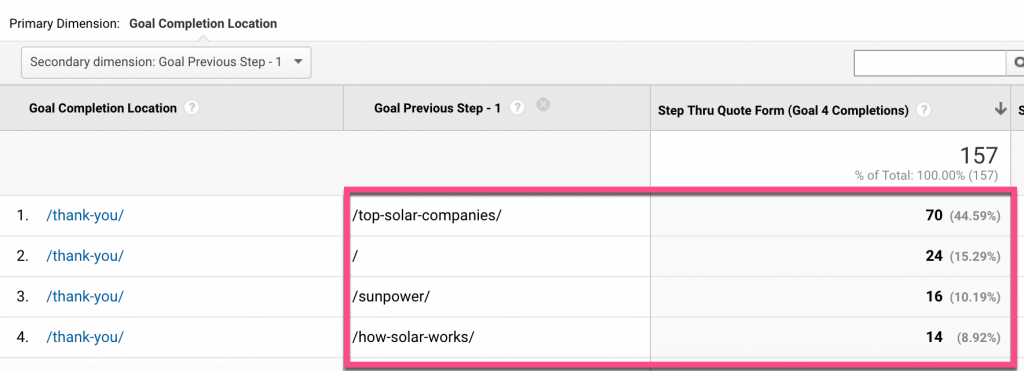
Task: Open /thank-you/ link in row 2
Action: point(85,256)
